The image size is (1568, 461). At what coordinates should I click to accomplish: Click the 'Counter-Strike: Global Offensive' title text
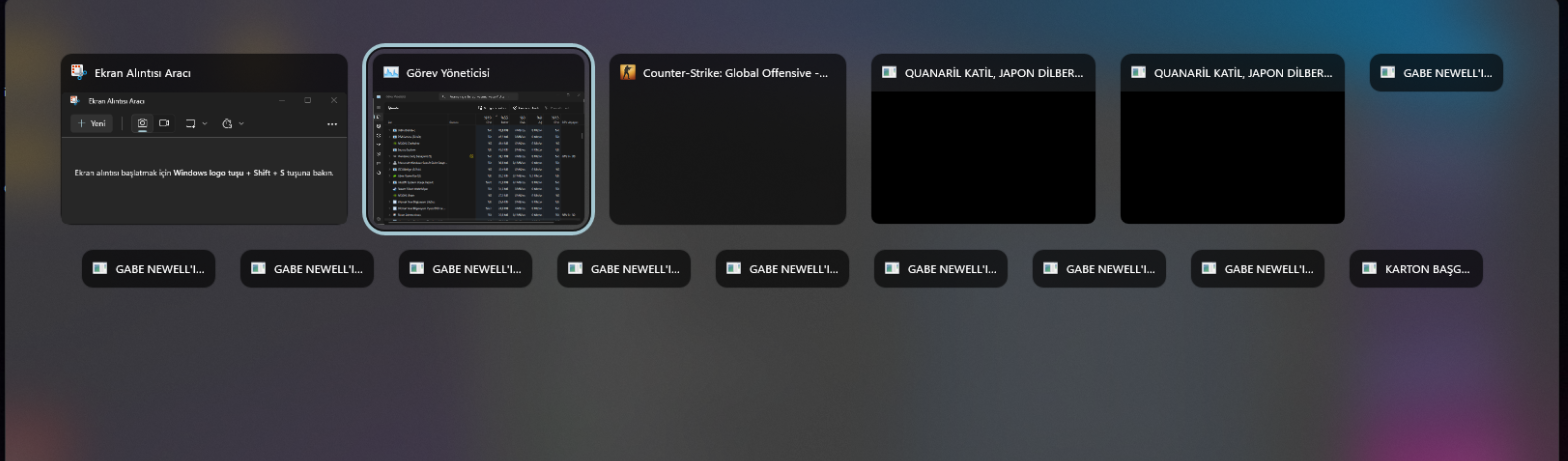[x=736, y=73]
